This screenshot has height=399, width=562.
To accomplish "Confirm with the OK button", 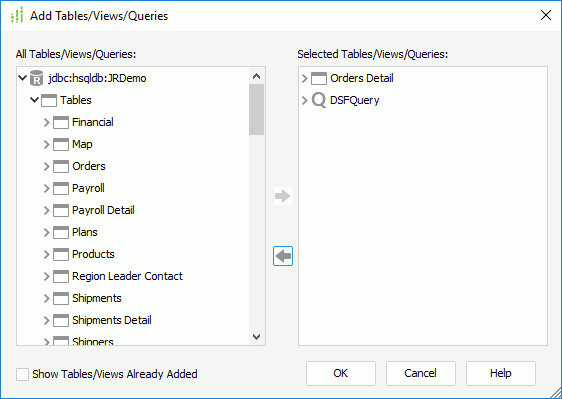I will point(341,373).
